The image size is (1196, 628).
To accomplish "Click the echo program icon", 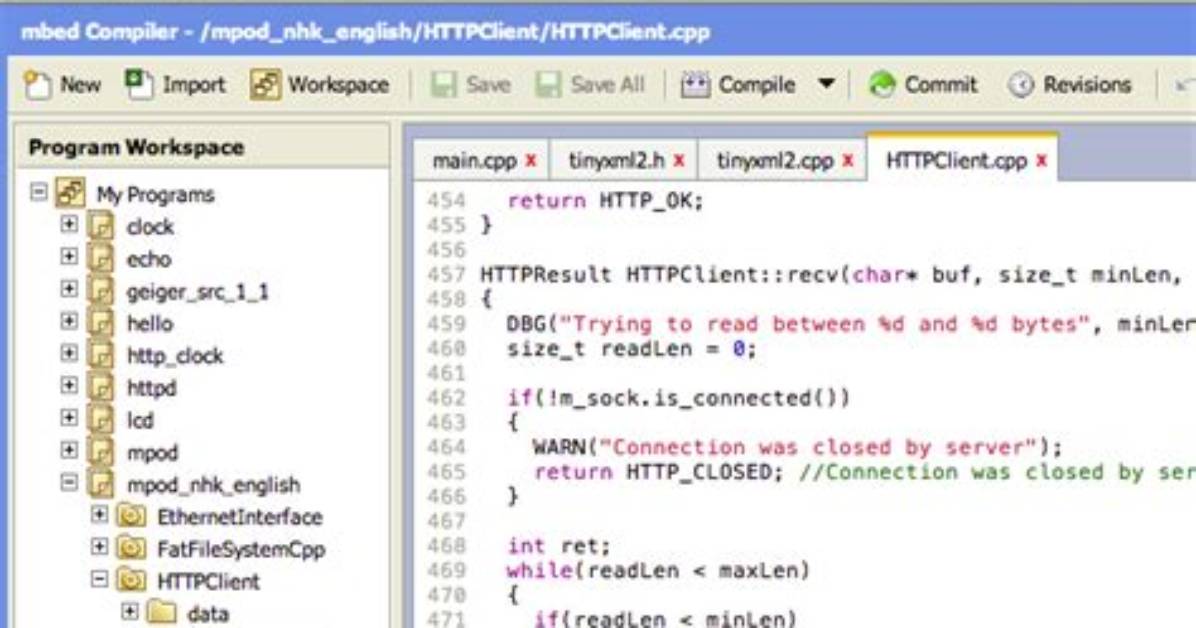I will (x=101, y=259).
